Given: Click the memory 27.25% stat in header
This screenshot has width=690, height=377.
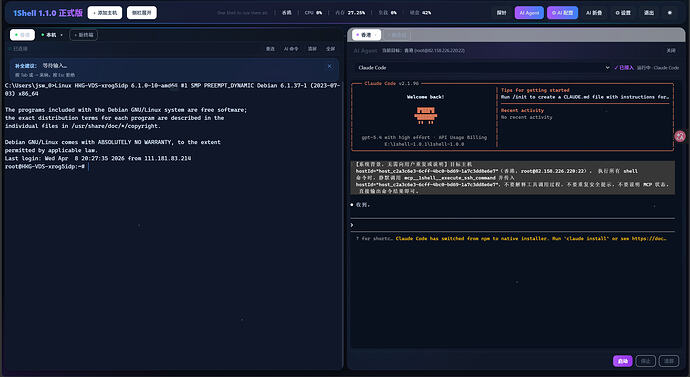Looking at the screenshot, I should pyautogui.click(x=350, y=13).
